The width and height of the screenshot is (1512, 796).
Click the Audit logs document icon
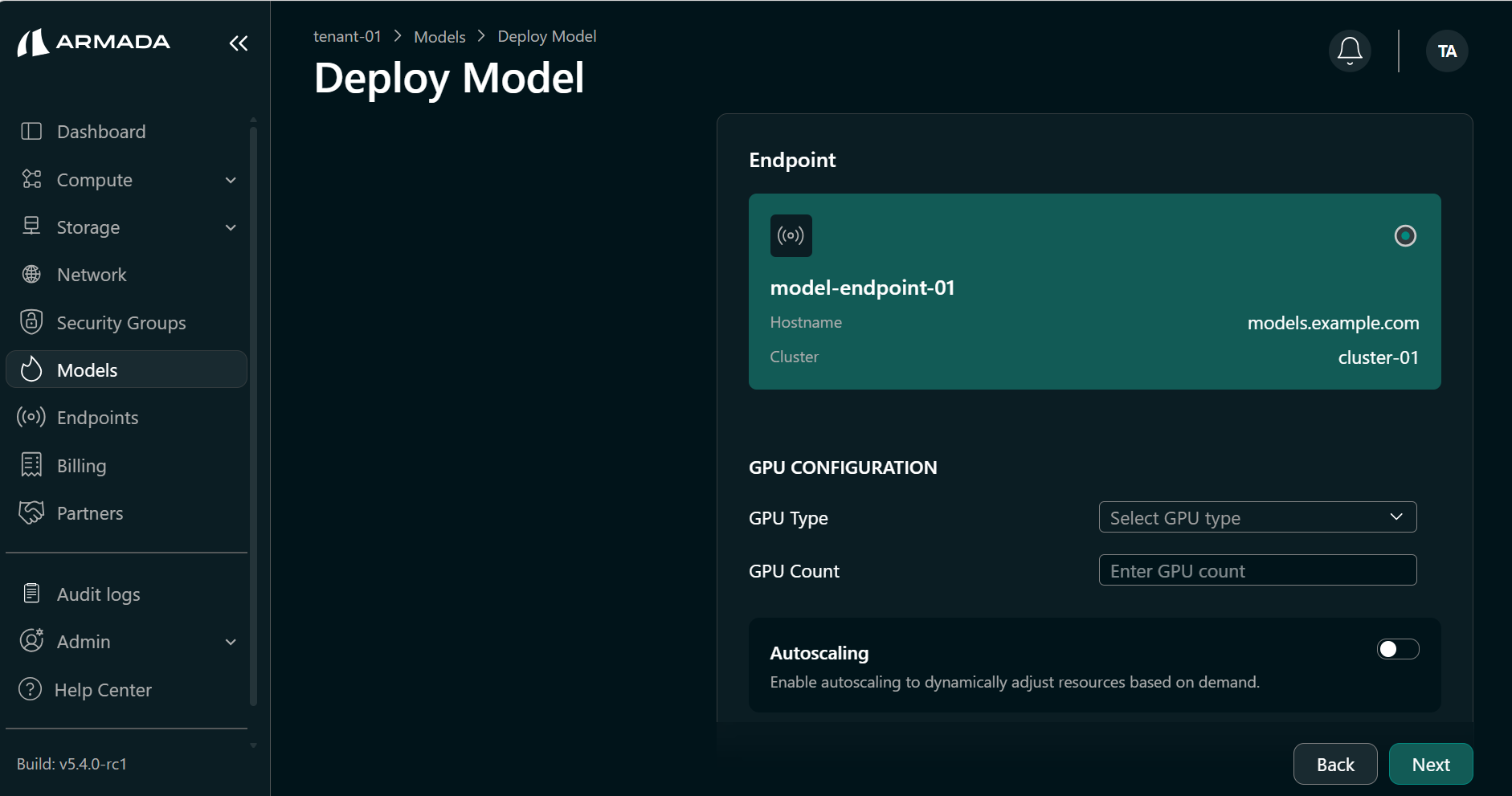pyautogui.click(x=31, y=594)
